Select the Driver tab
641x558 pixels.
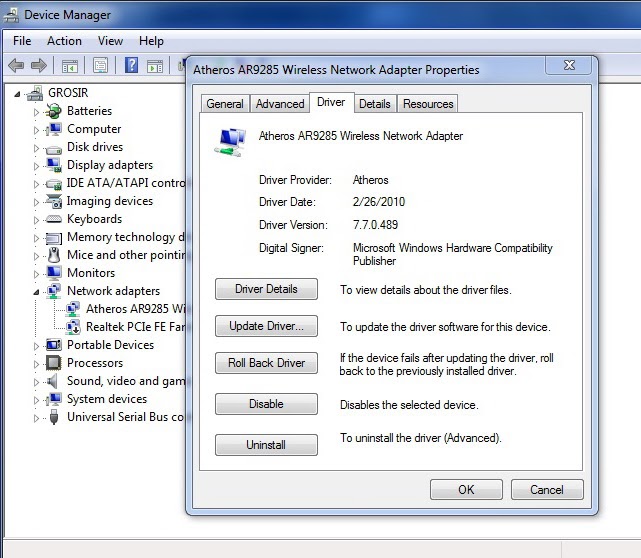tap(331, 102)
